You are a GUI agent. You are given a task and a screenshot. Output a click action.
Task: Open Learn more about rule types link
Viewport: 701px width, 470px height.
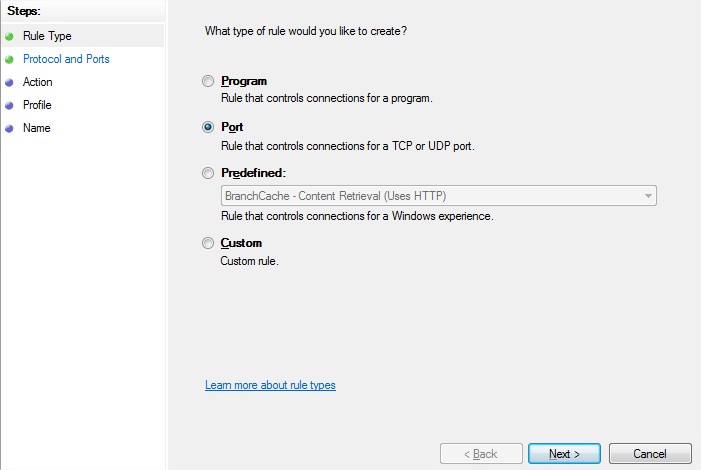click(270, 385)
